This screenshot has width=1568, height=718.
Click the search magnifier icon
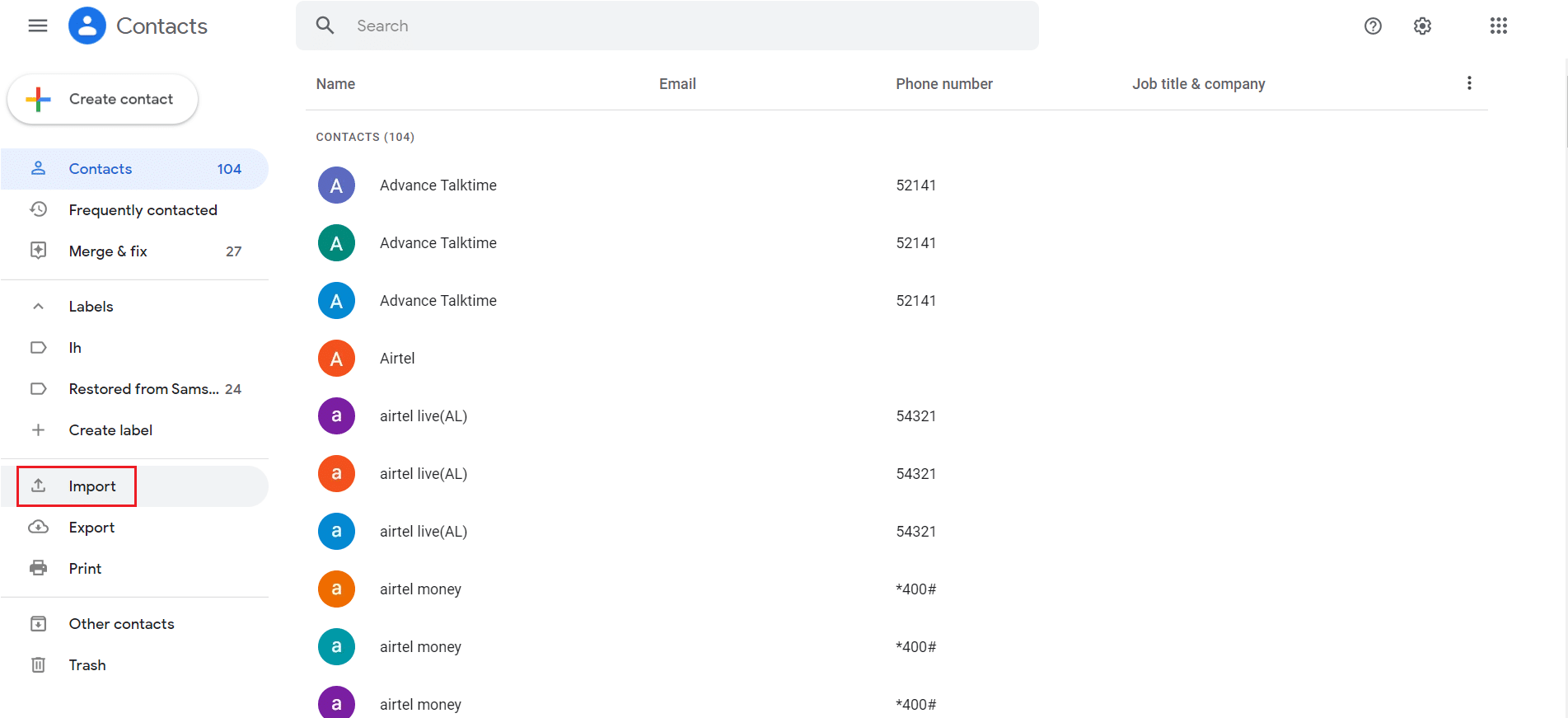[x=325, y=26]
